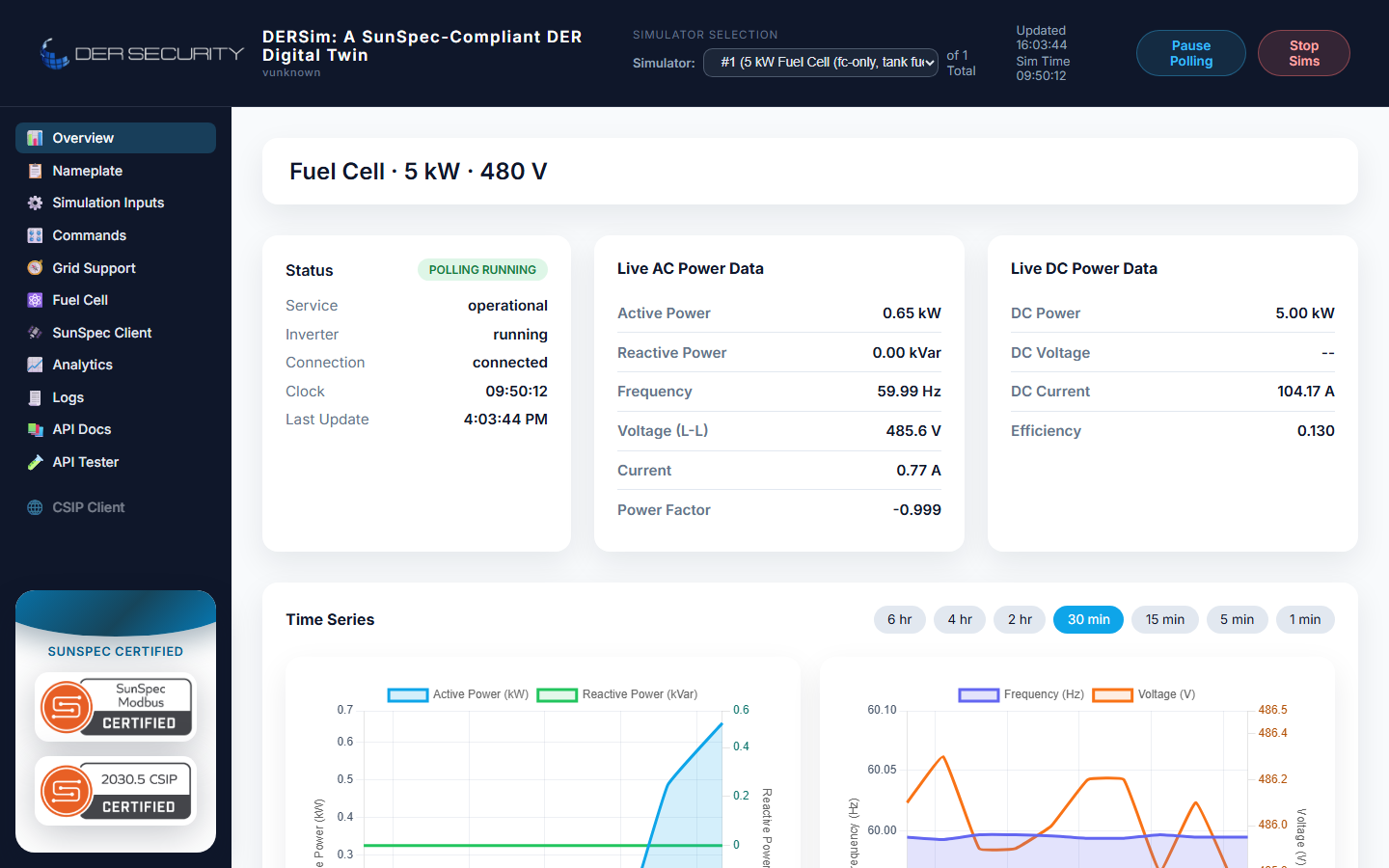Click the Active Power value 0.65 kW
The width and height of the screenshot is (1389, 868).
pyautogui.click(x=912, y=313)
